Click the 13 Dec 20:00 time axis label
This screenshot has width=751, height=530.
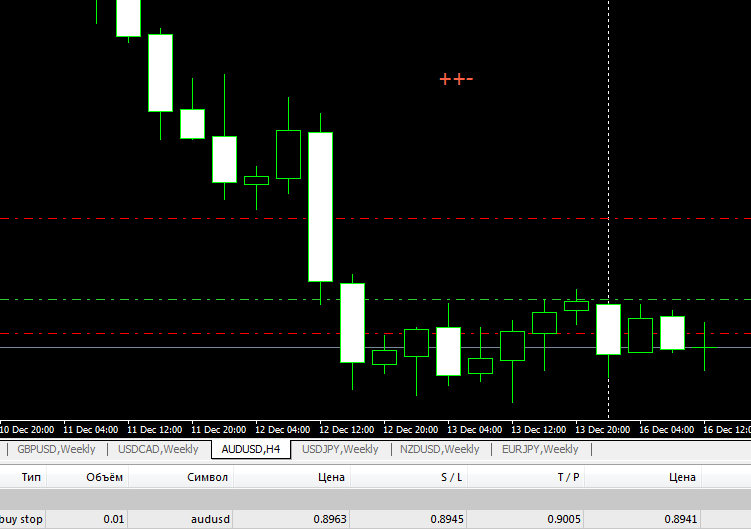[603, 429]
